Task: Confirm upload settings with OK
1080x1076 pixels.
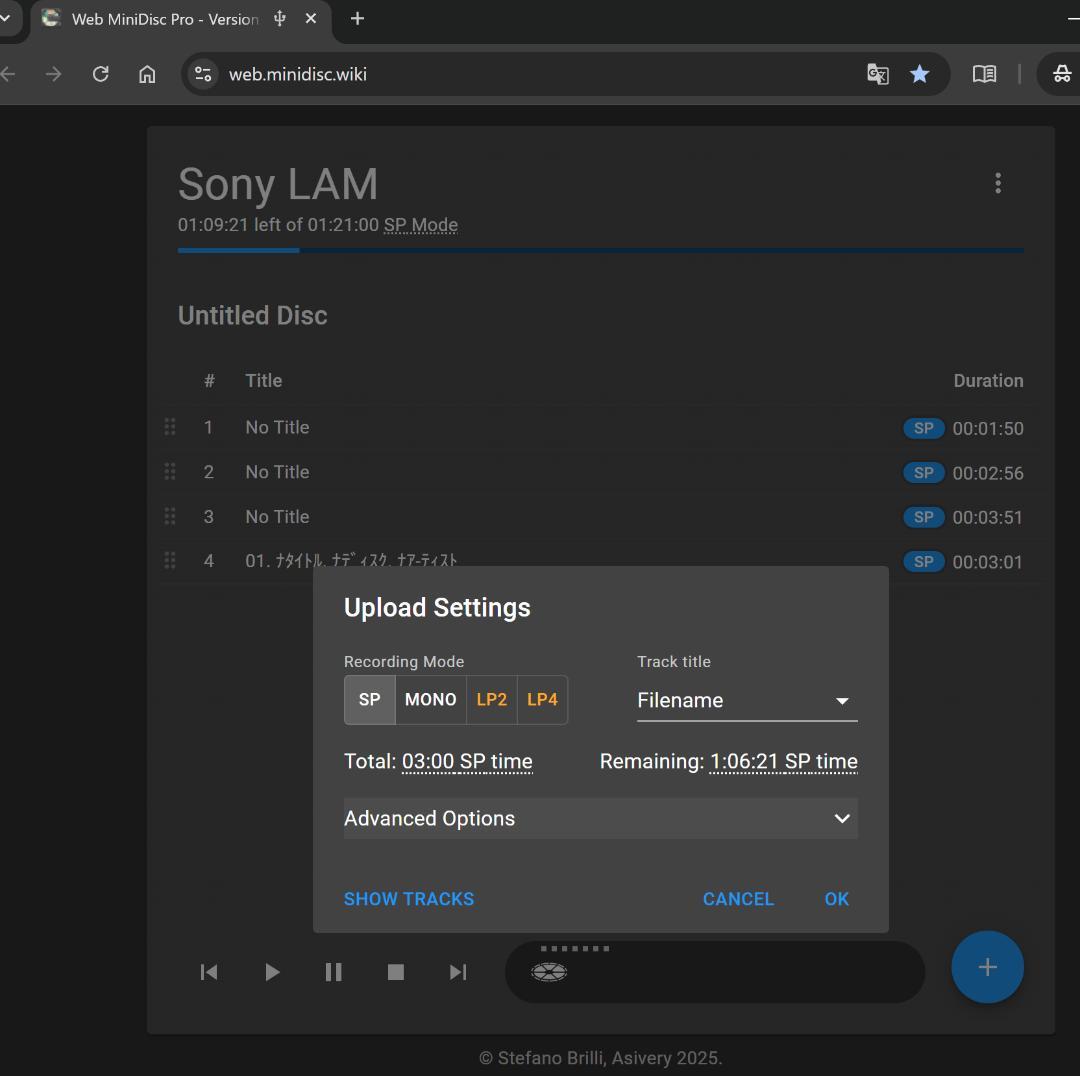Action: pos(836,899)
